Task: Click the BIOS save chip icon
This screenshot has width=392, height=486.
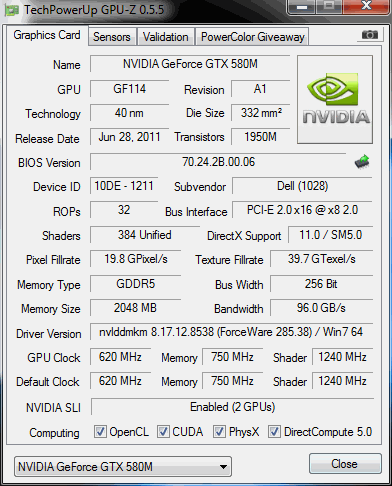Action: 362,162
